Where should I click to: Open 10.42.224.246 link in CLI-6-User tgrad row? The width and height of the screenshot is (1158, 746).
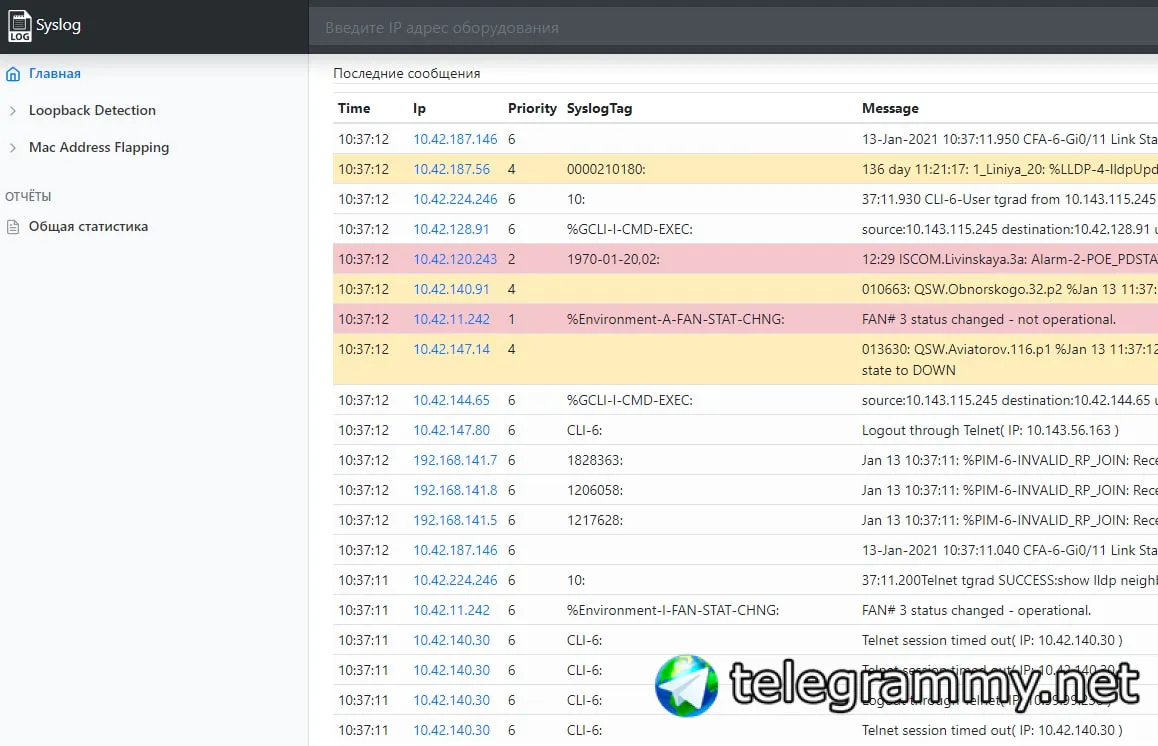pos(455,199)
